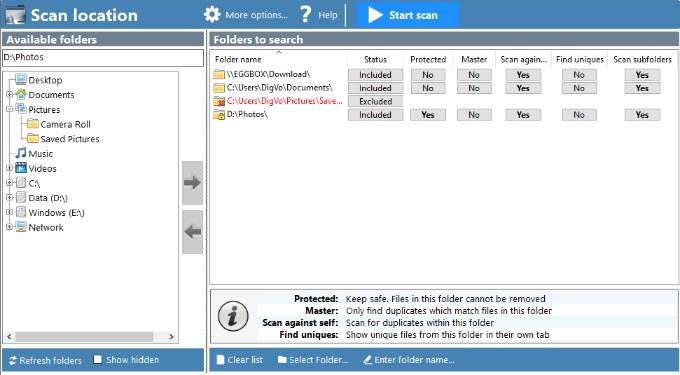This screenshot has height=375, width=680.
Task: Toggle Status of EGGBOX Download folder
Action: (375, 75)
